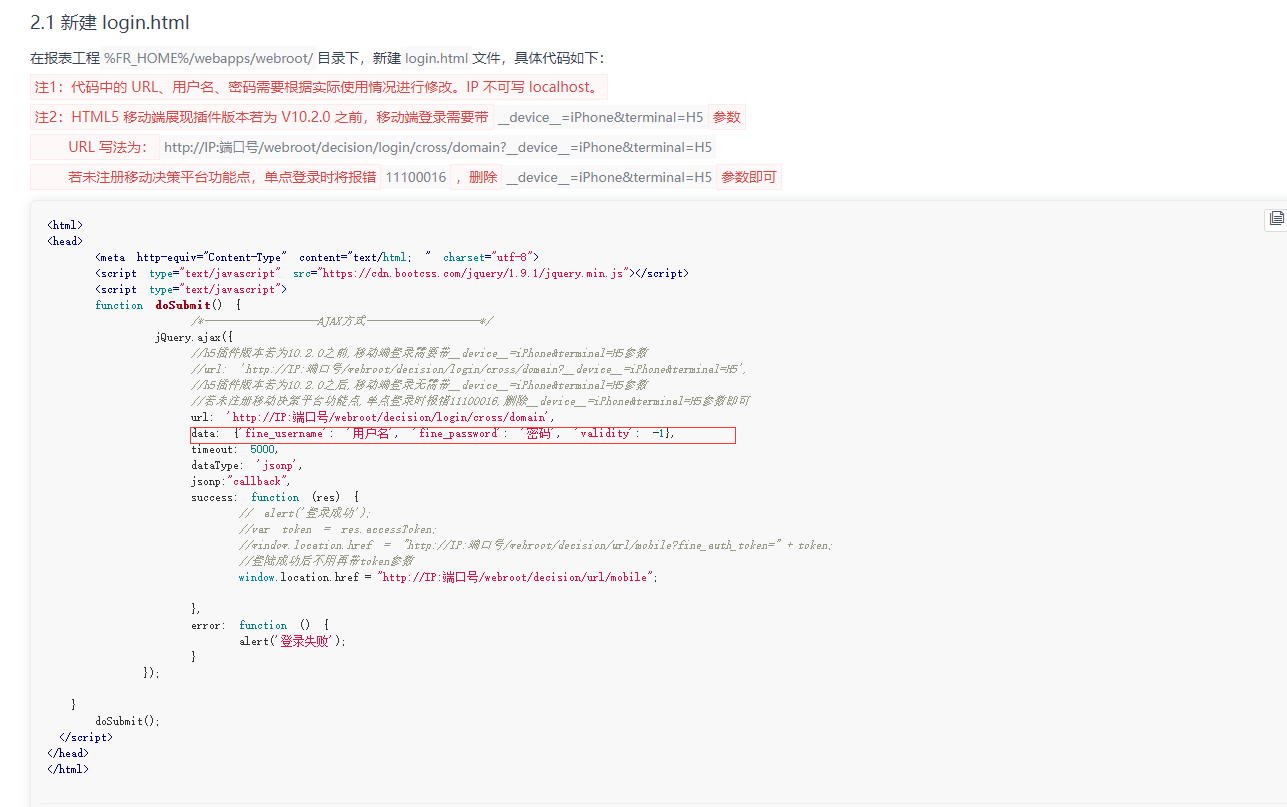The image size is (1287, 807).
Task: Click the 'error: function () {' code line
Action: tap(260, 625)
